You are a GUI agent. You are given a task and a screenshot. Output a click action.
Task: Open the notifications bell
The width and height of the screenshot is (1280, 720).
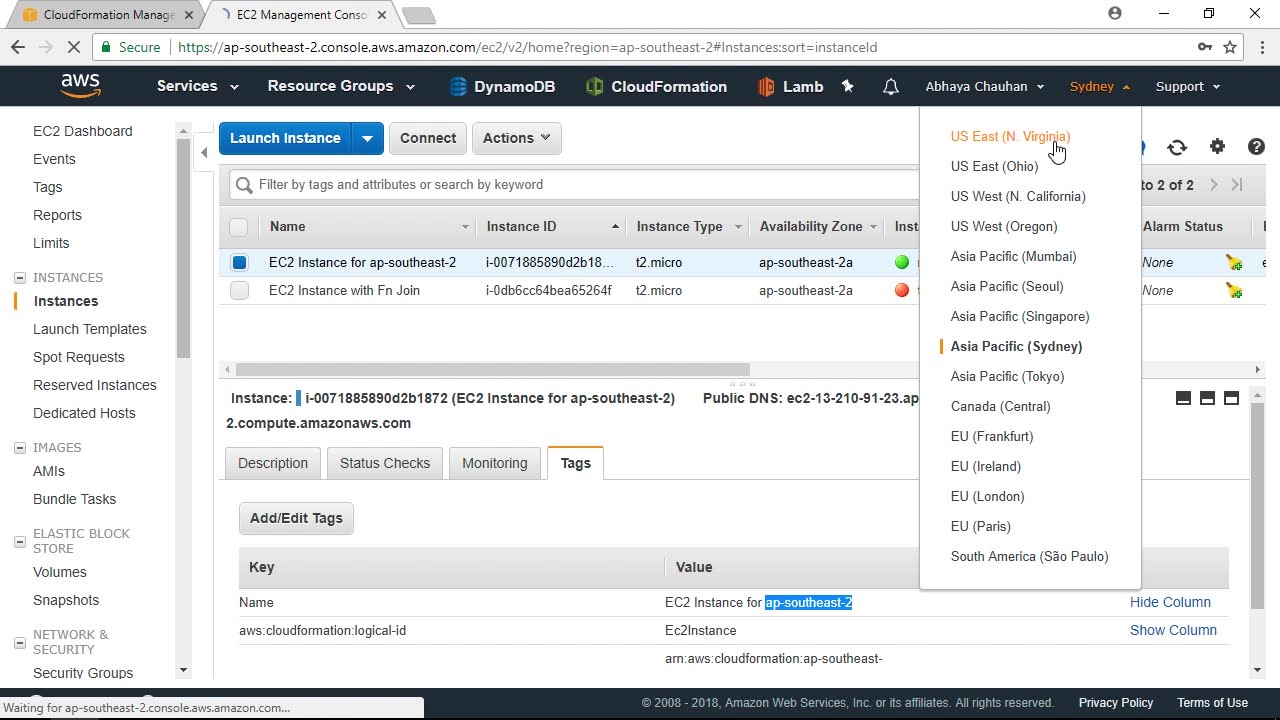coord(891,87)
